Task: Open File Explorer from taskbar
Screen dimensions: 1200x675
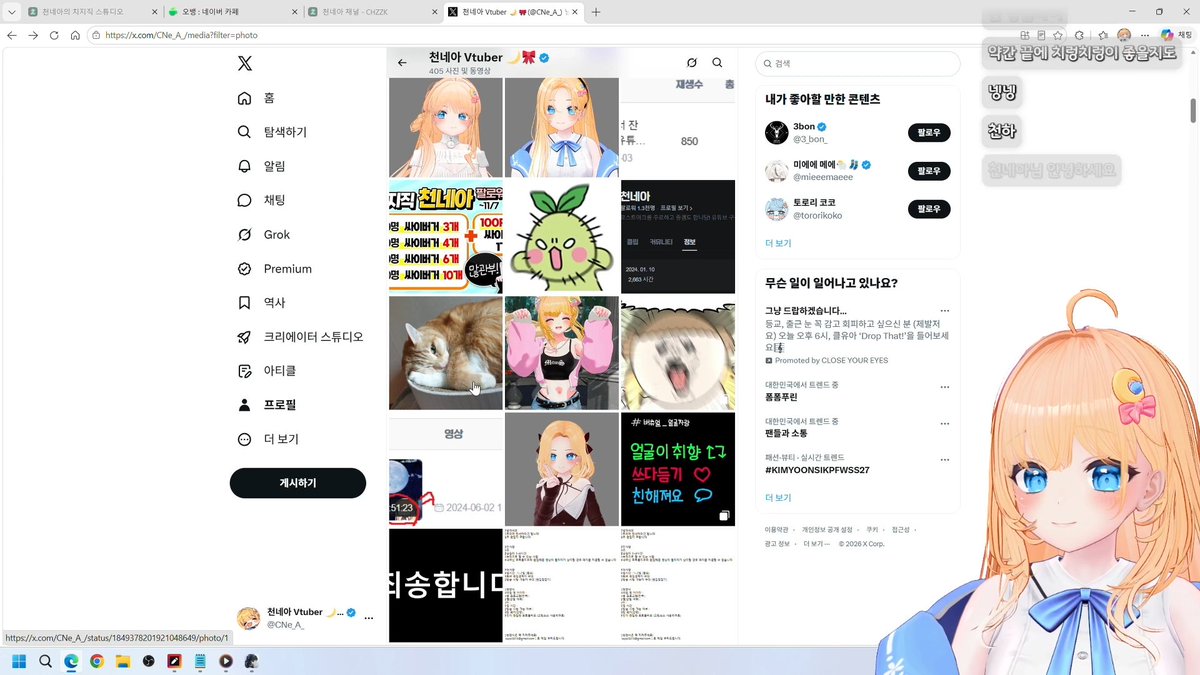Action: [123, 661]
